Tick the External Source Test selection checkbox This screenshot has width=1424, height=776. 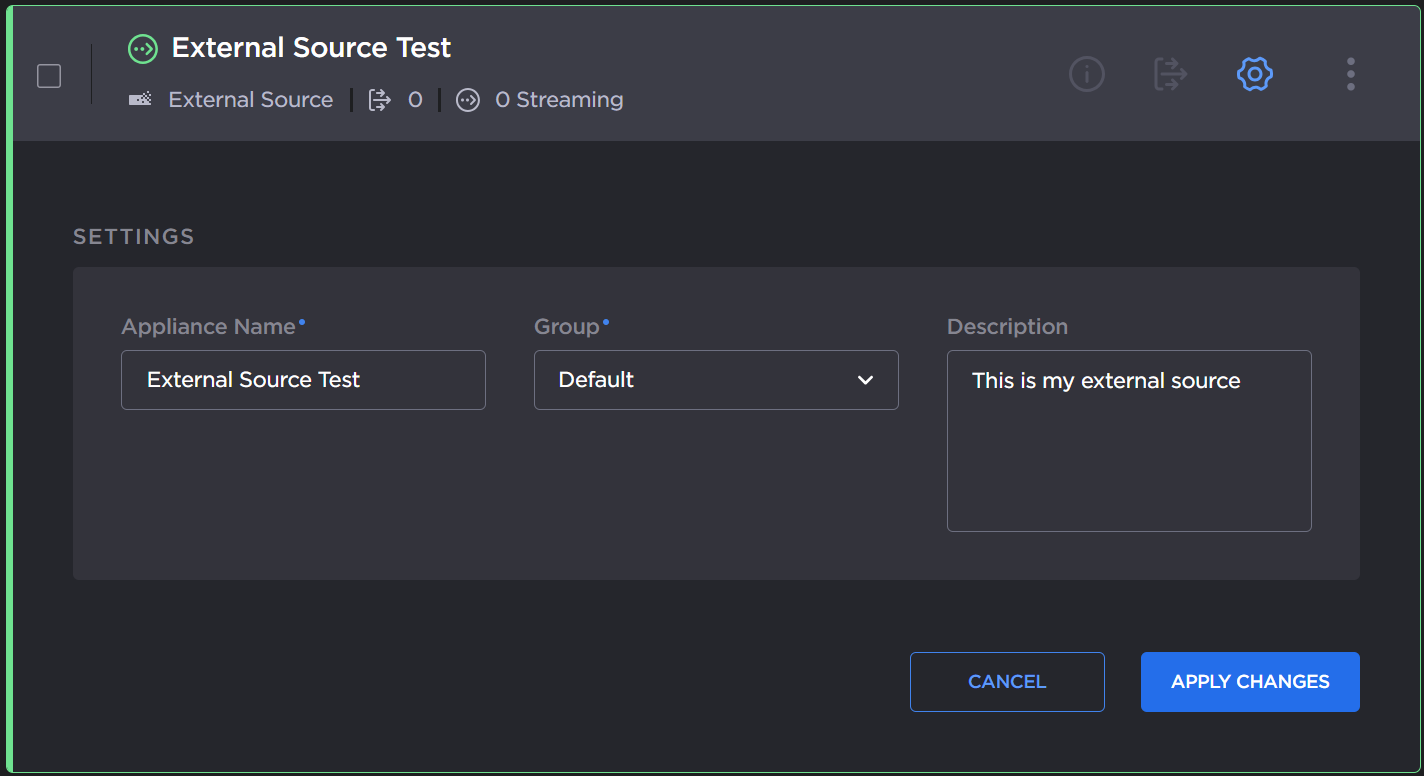point(49,76)
